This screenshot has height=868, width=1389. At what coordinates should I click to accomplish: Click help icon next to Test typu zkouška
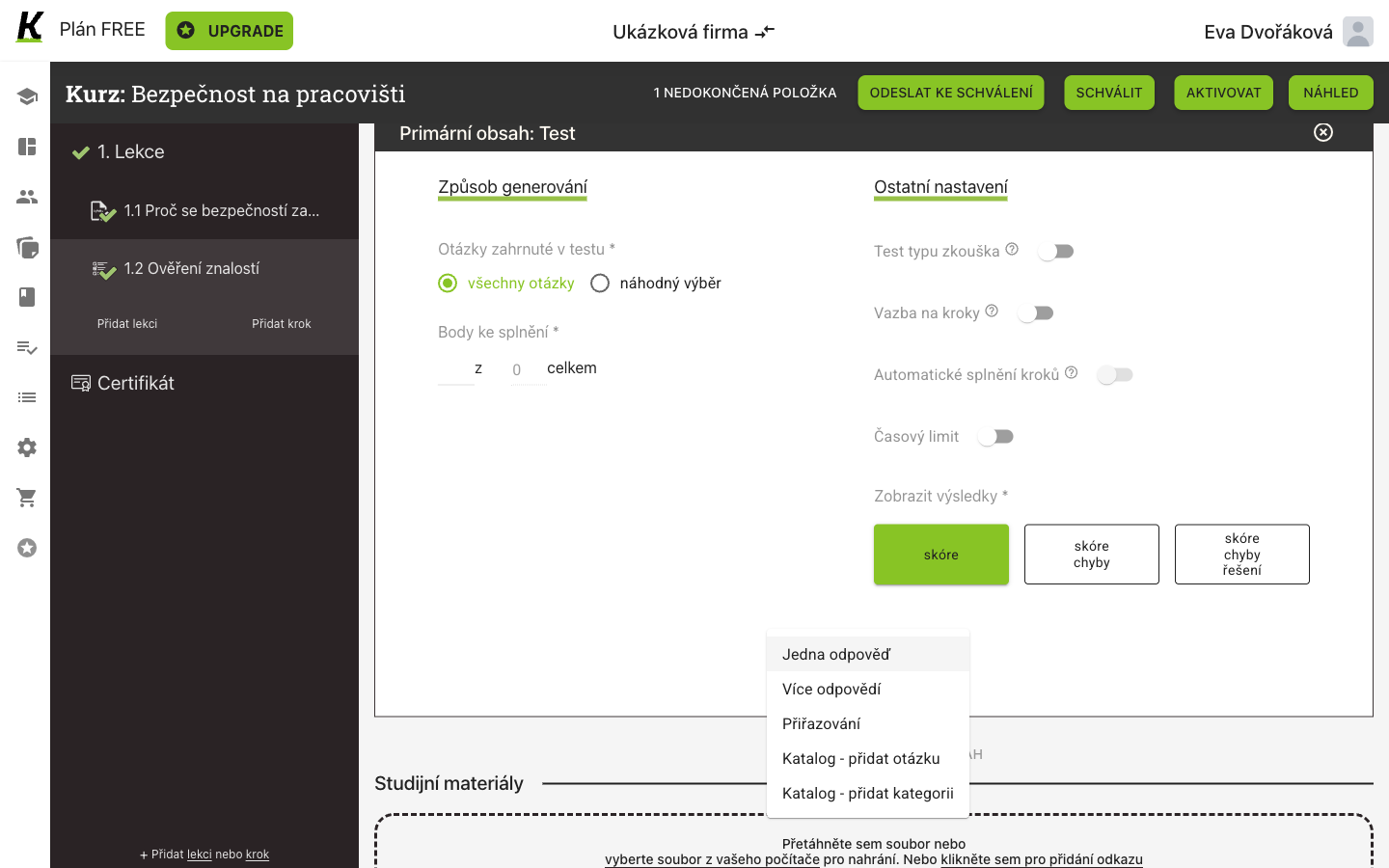(1012, 249)
